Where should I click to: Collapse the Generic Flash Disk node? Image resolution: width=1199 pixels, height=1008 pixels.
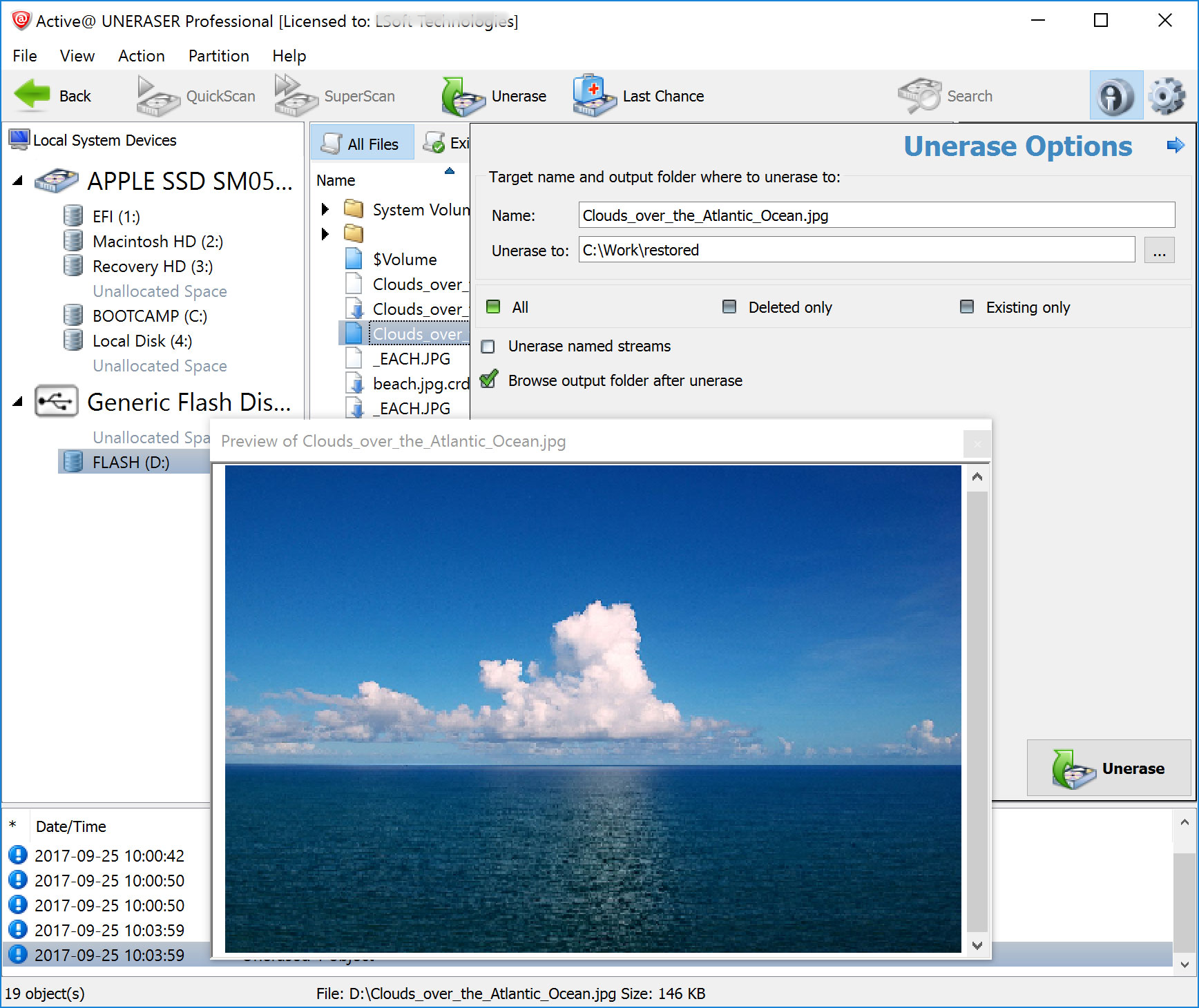[x=18, y=402]
